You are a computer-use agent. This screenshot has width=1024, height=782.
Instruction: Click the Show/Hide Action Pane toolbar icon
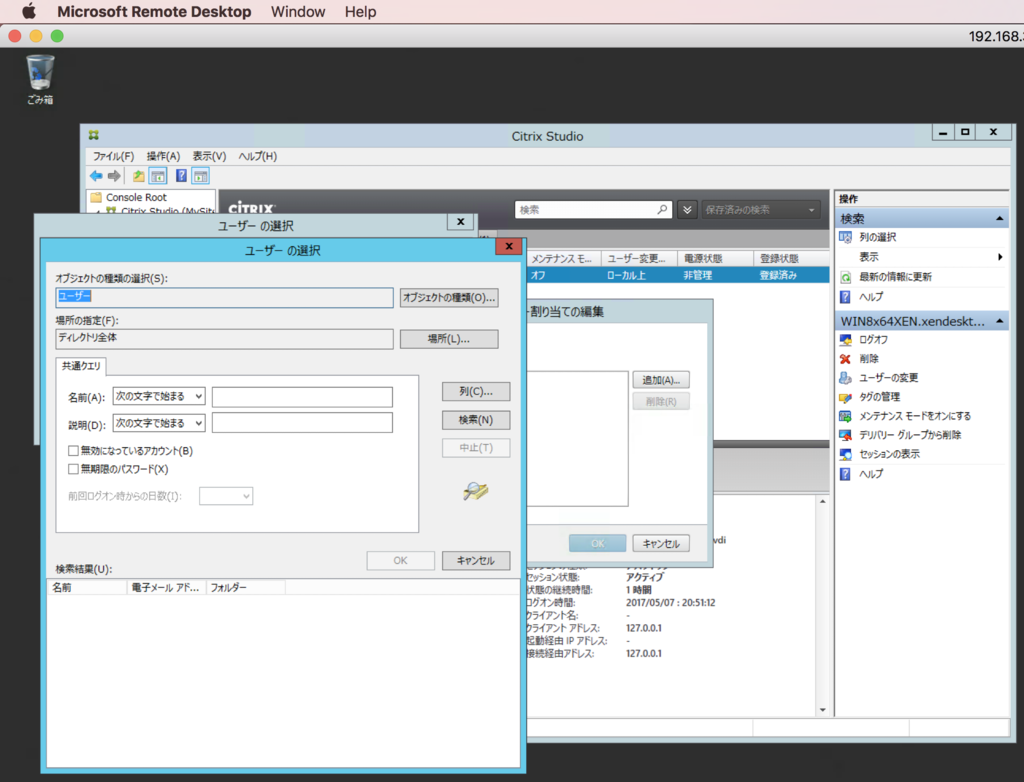[x=200, y=176]
